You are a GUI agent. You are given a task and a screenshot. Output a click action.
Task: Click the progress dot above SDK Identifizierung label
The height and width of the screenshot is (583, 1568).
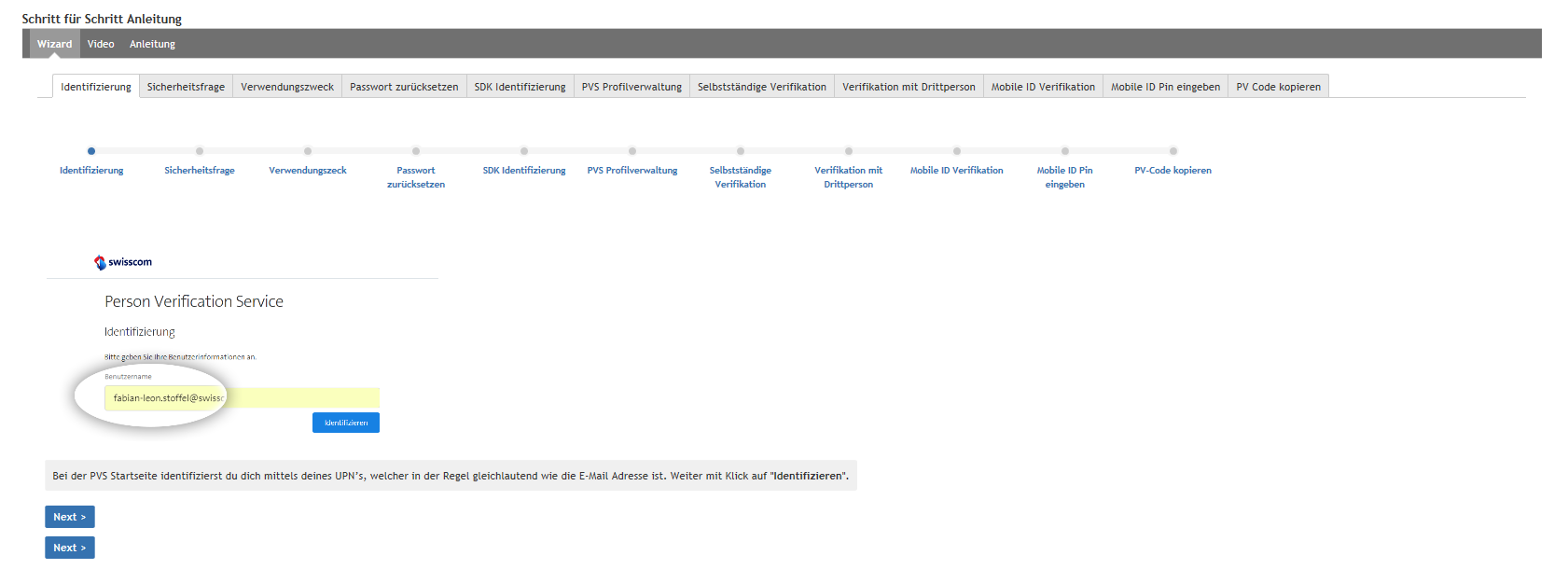click(x=524, y=151)
